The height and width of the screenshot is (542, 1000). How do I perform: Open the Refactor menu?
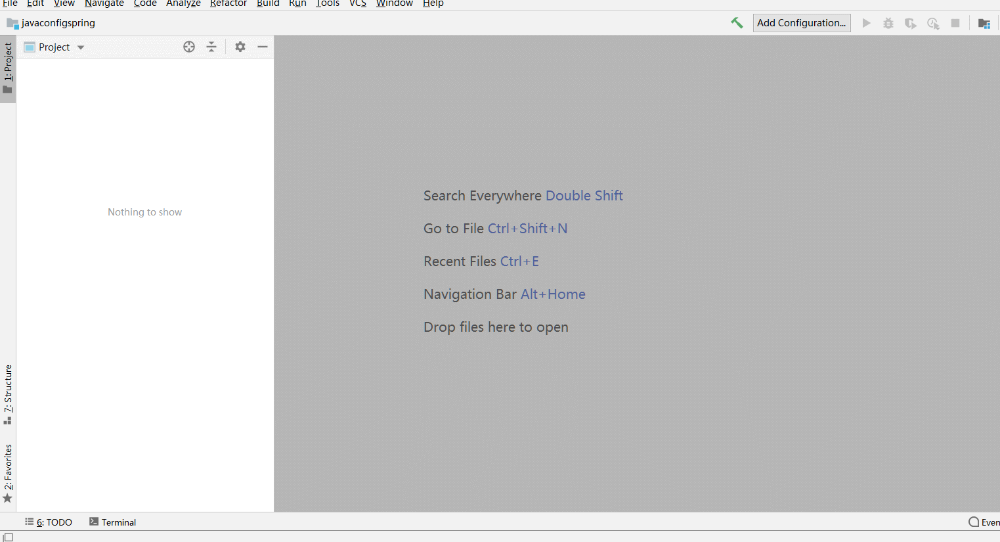pyautogui.click(x=228, y=3)
